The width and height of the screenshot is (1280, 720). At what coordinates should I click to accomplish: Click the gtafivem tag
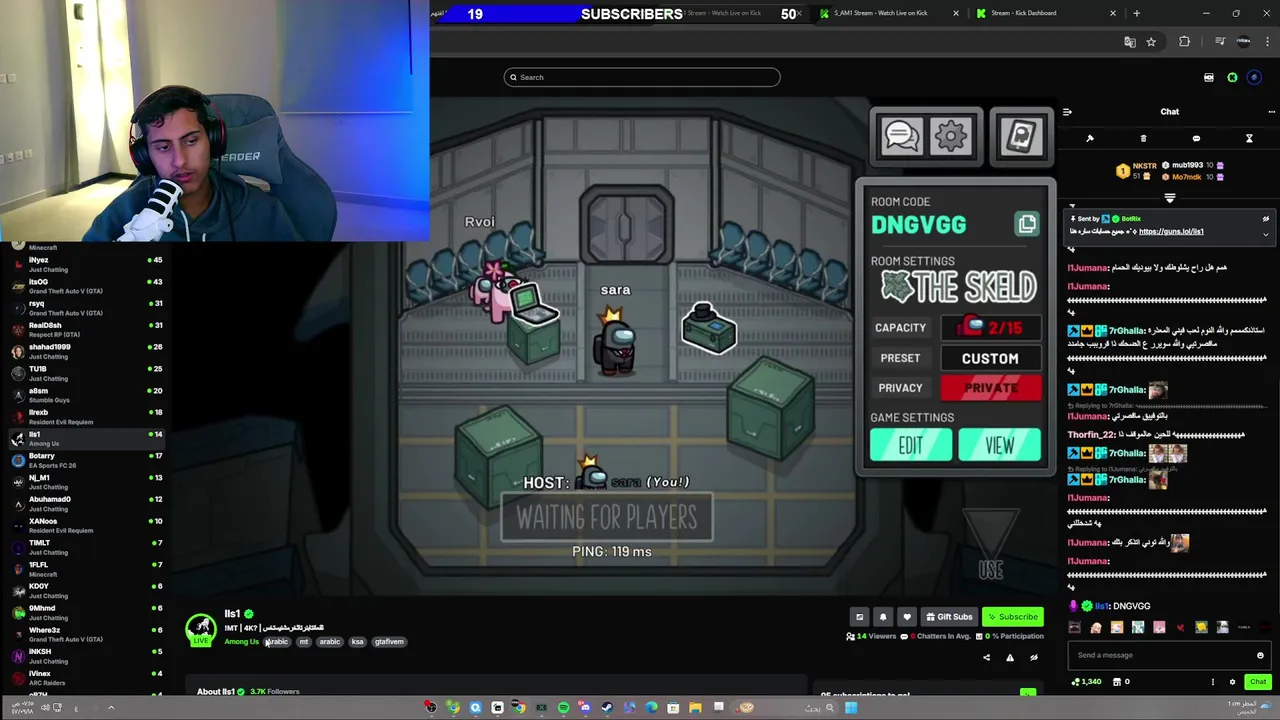point(389,642)
